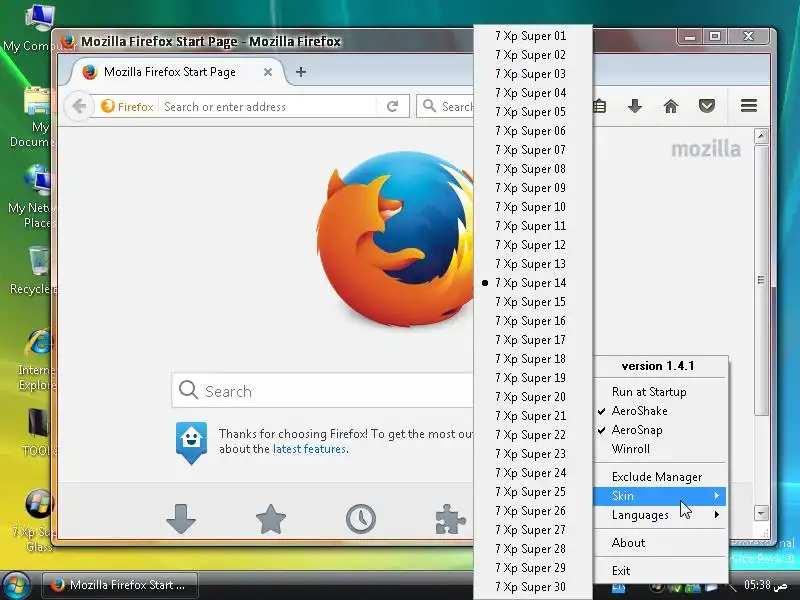Open Add-ons puzzle shortcut at page bottom

(x=450, y=519)
